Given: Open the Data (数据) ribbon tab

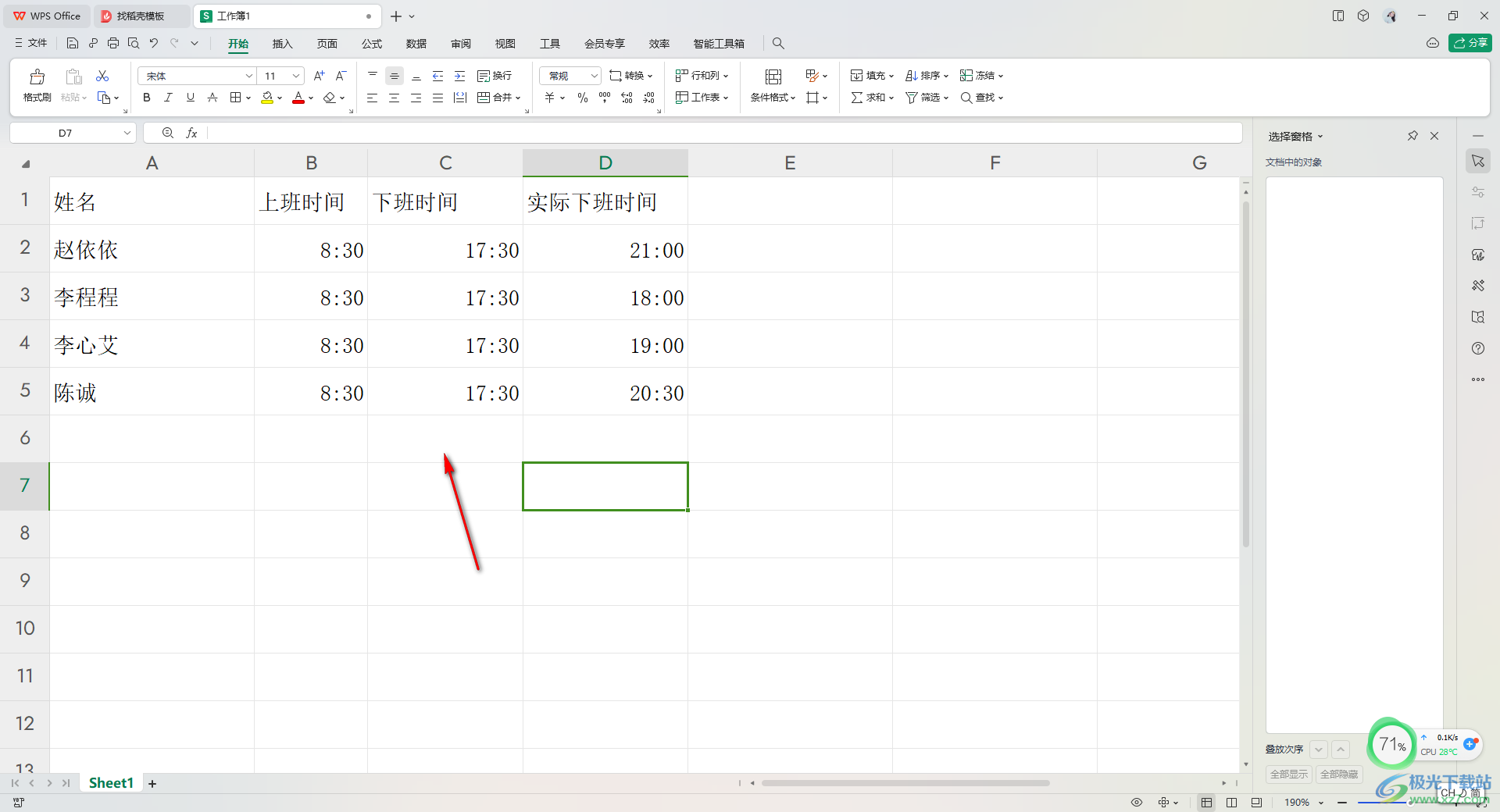Looking at the screenshot, I should pyautogui.click(x=416, y=44).
